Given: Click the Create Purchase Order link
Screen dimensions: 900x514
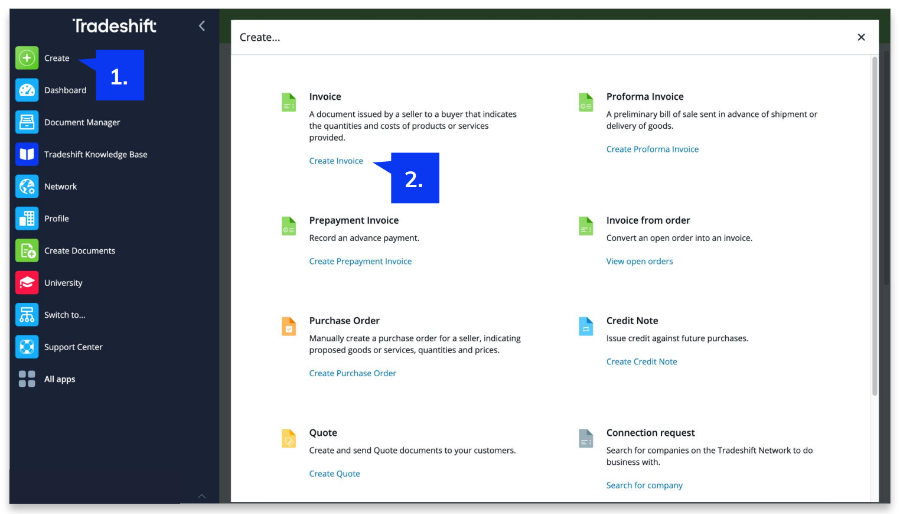Looking at the screenshot, I should pos(352,373).
